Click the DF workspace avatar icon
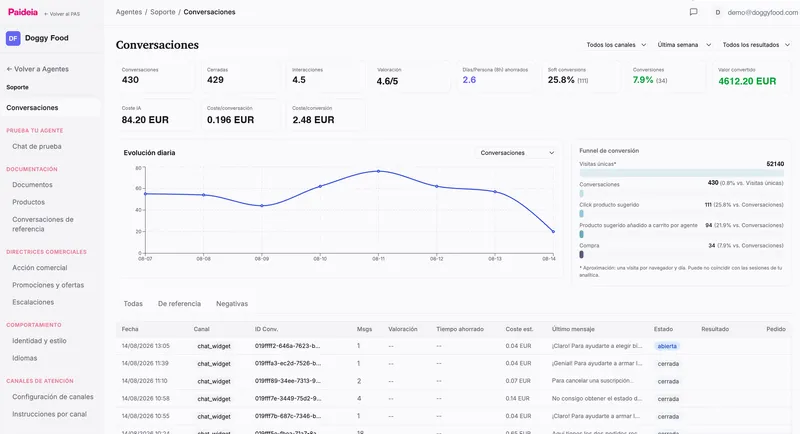 pos(13,38)
